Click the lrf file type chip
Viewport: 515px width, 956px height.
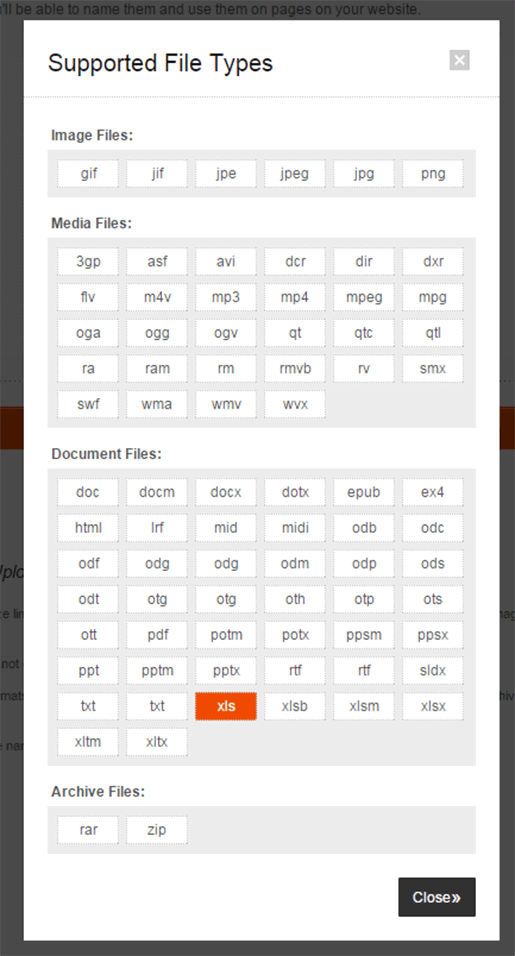pos(157,527)
